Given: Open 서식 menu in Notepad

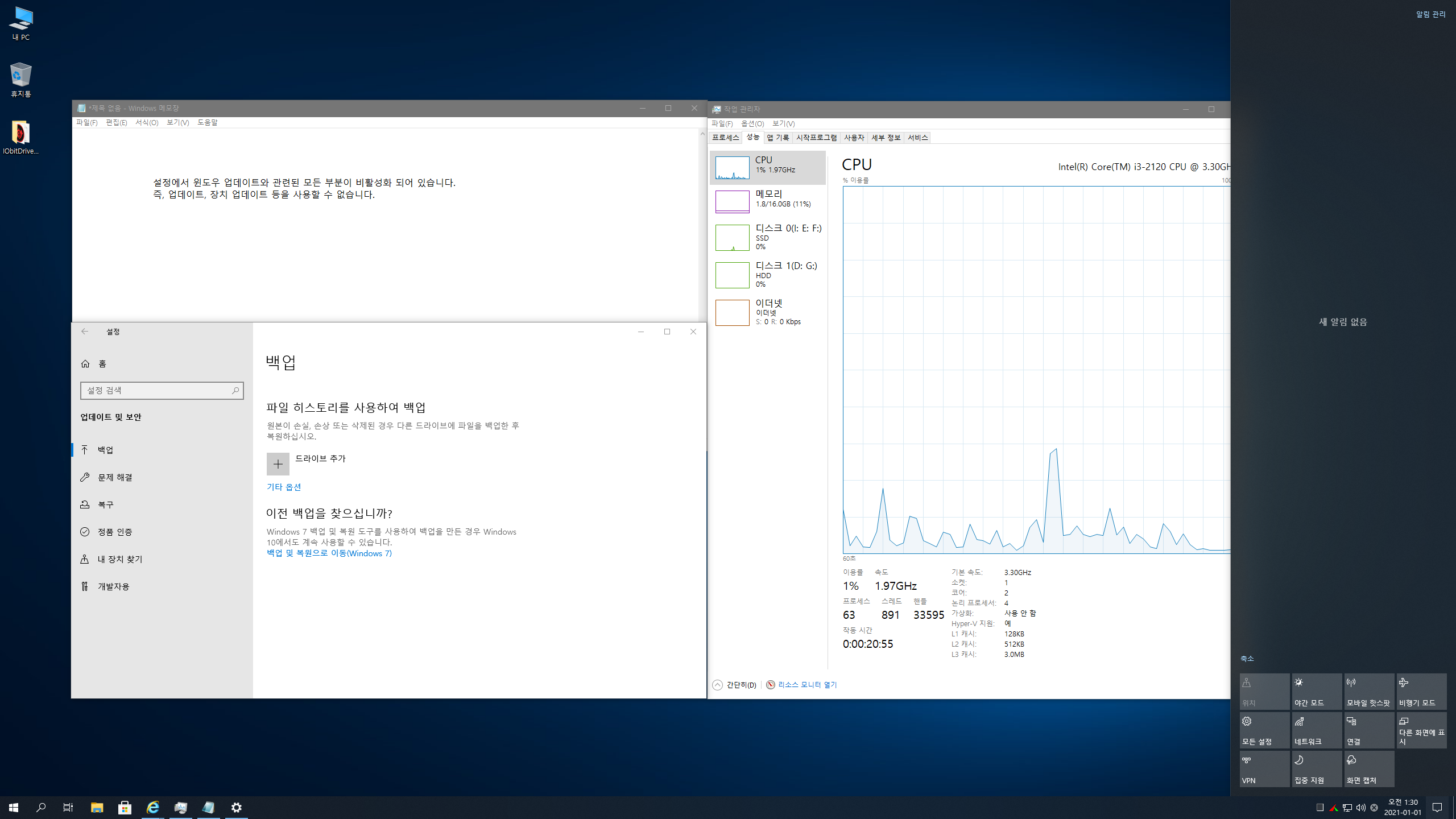Looking at the screenshot, I should pyautogui.click(x=146, y=123).
